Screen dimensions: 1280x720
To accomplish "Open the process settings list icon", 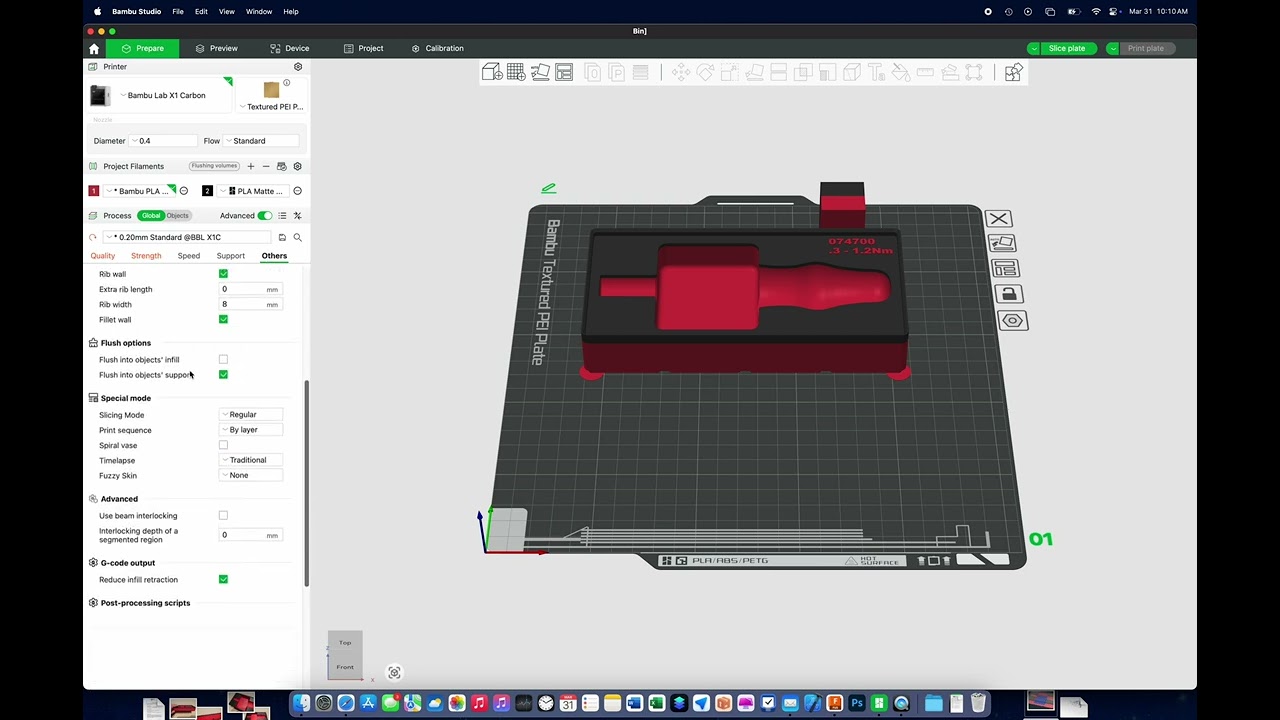I will click(x=282, y=215).
